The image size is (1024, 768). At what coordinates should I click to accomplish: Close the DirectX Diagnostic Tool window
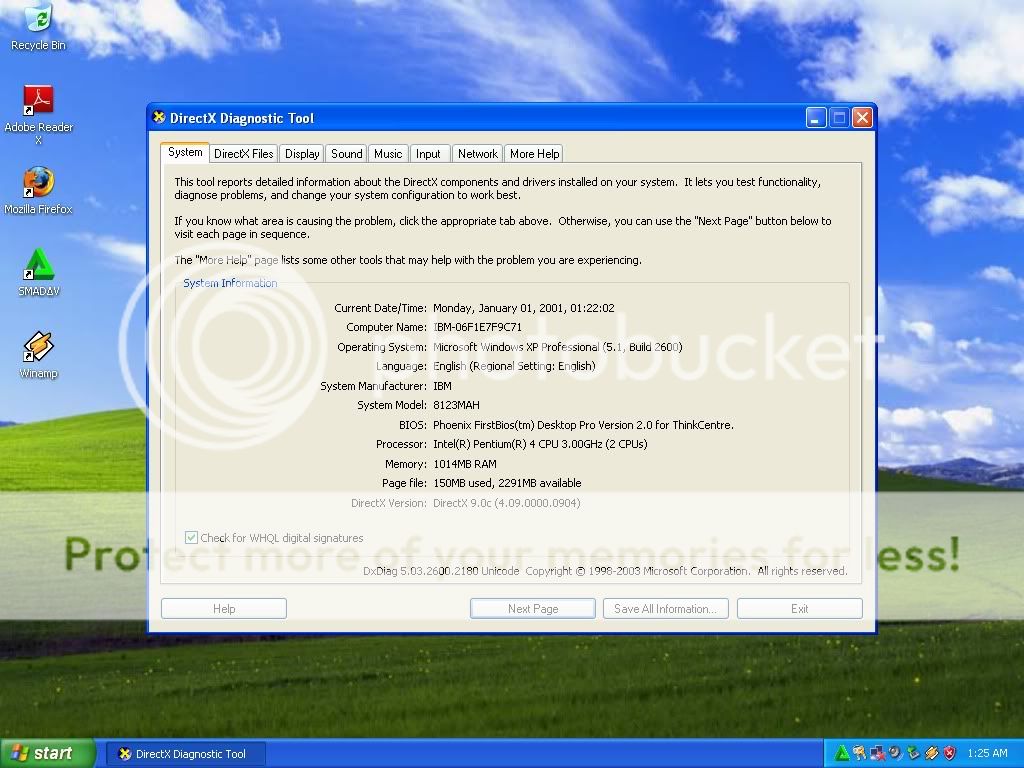(x=863, y=118)
